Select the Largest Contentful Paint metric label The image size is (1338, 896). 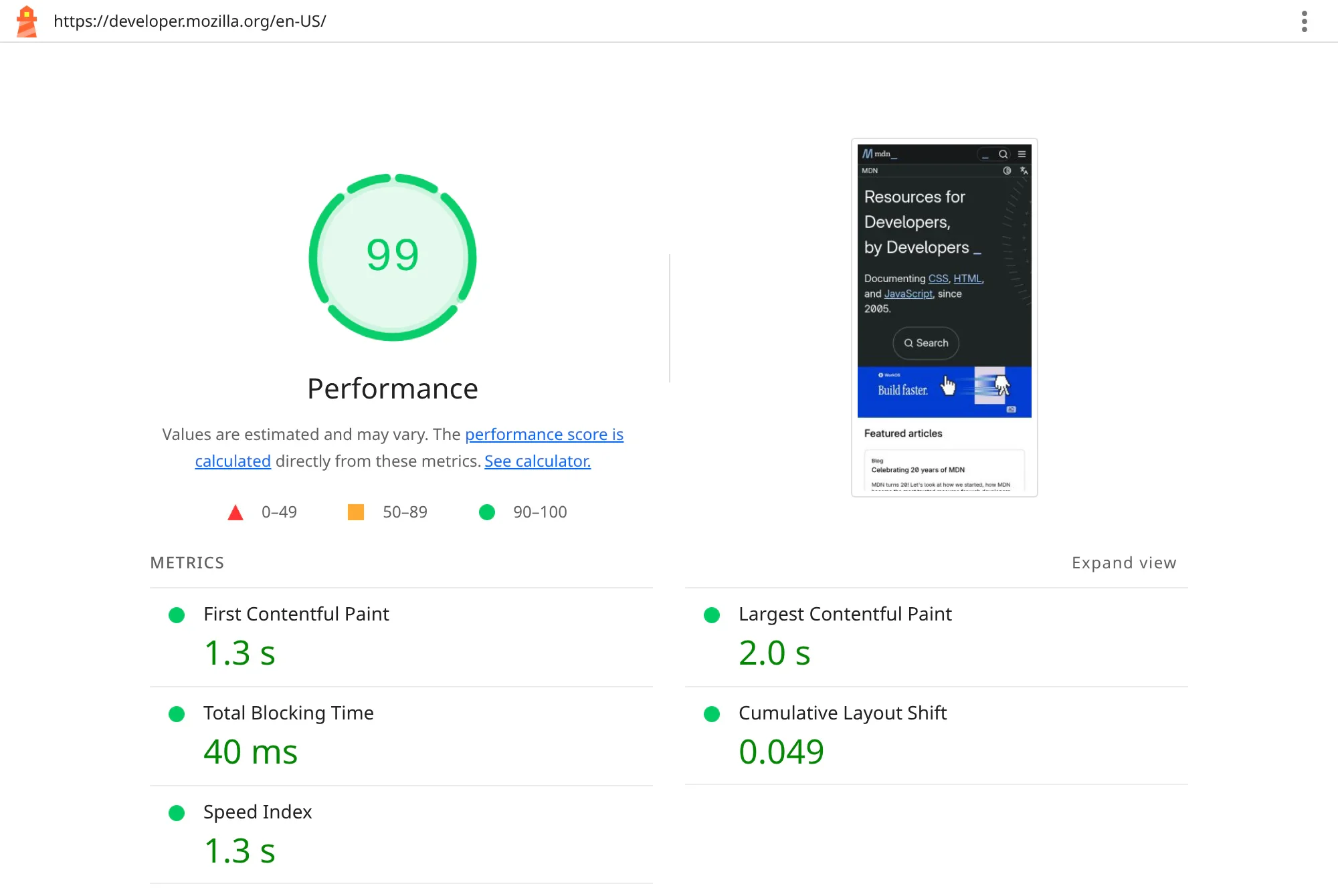tap(845, 614)
